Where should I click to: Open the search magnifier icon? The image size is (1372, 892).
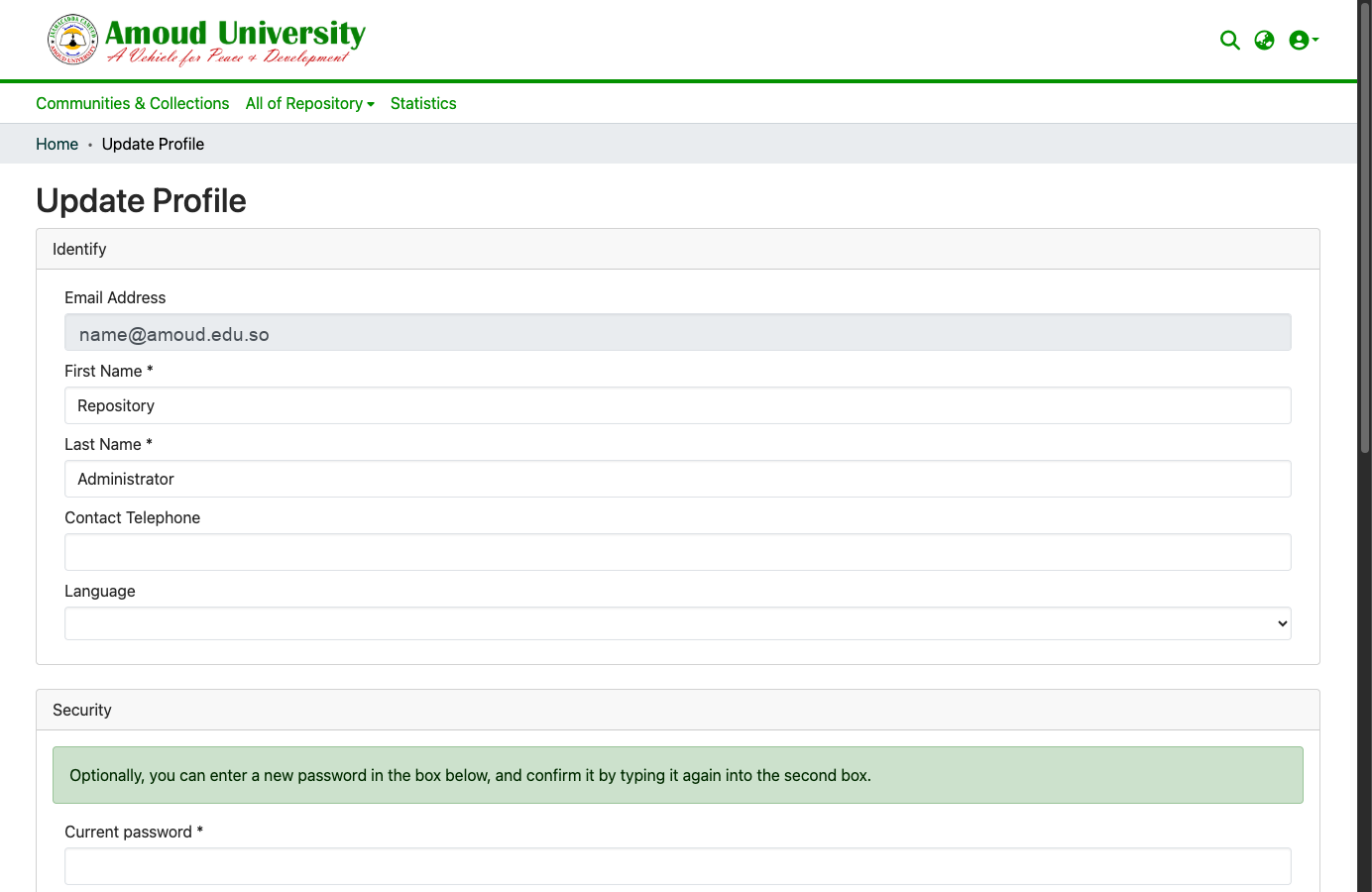click(1230, 40)
